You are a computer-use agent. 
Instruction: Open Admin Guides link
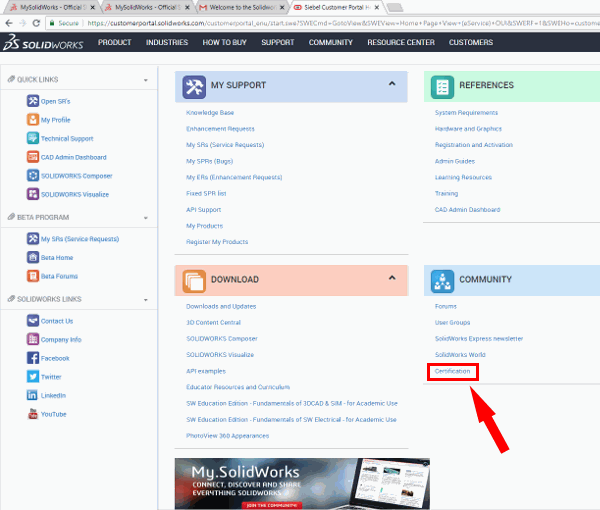455,161
